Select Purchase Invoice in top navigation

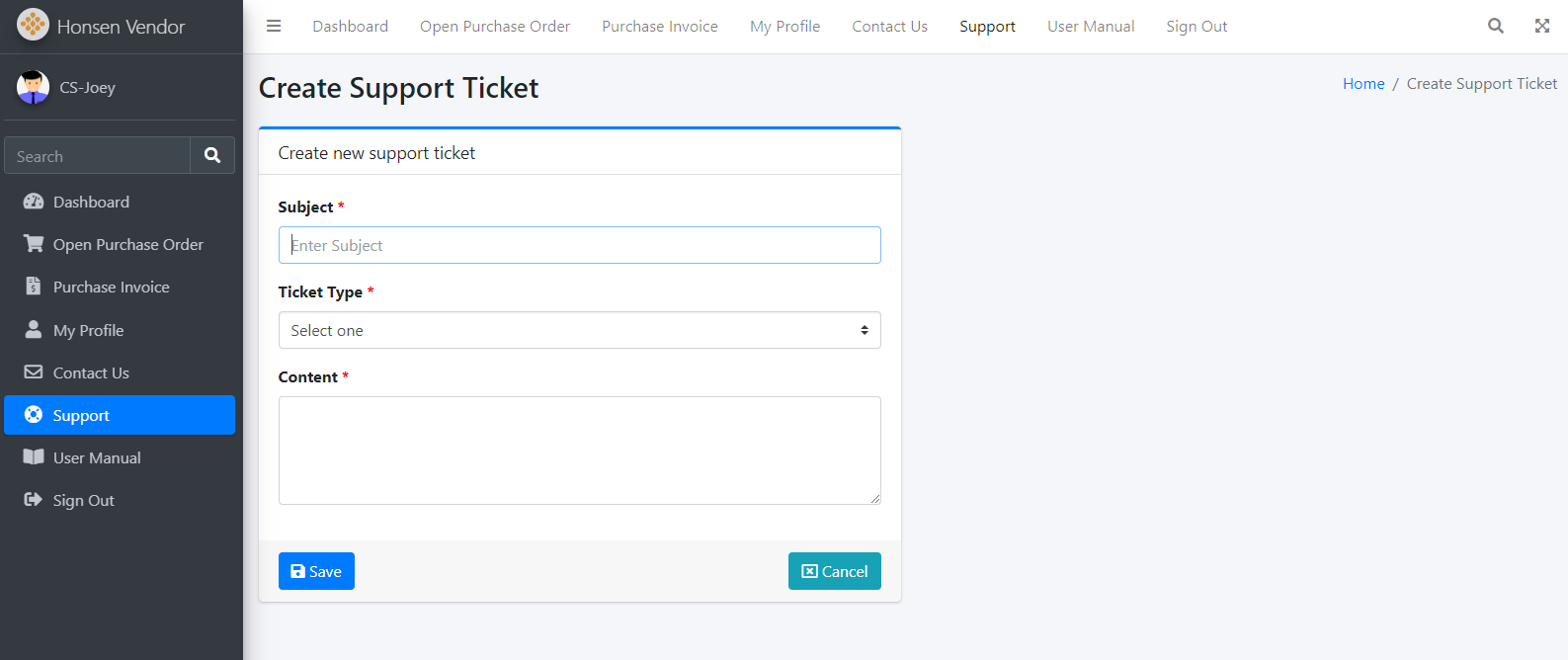[x=660, y=27]
